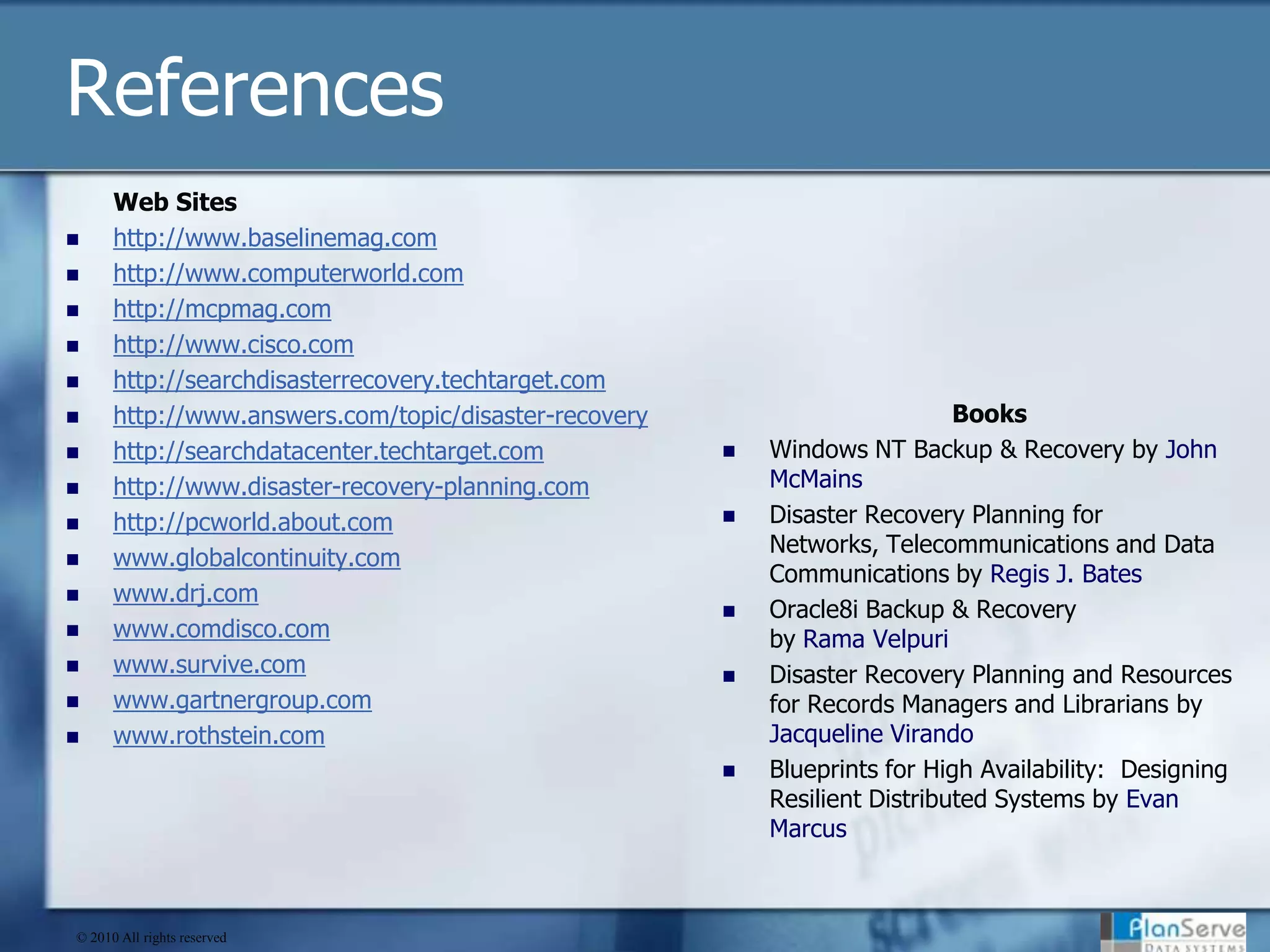Follow the searchdisasterrecovery.techtarget.com link

pyautogui.click(x=359, y=380)
